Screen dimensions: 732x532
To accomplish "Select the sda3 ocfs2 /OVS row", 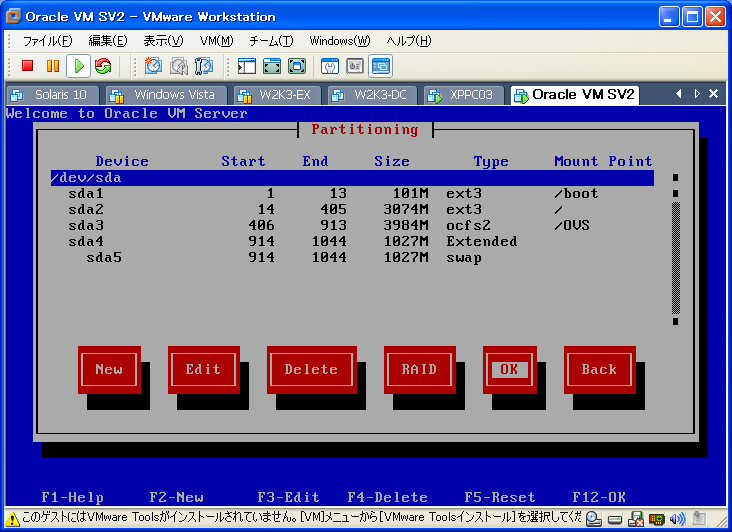I will tap(352, 225).
